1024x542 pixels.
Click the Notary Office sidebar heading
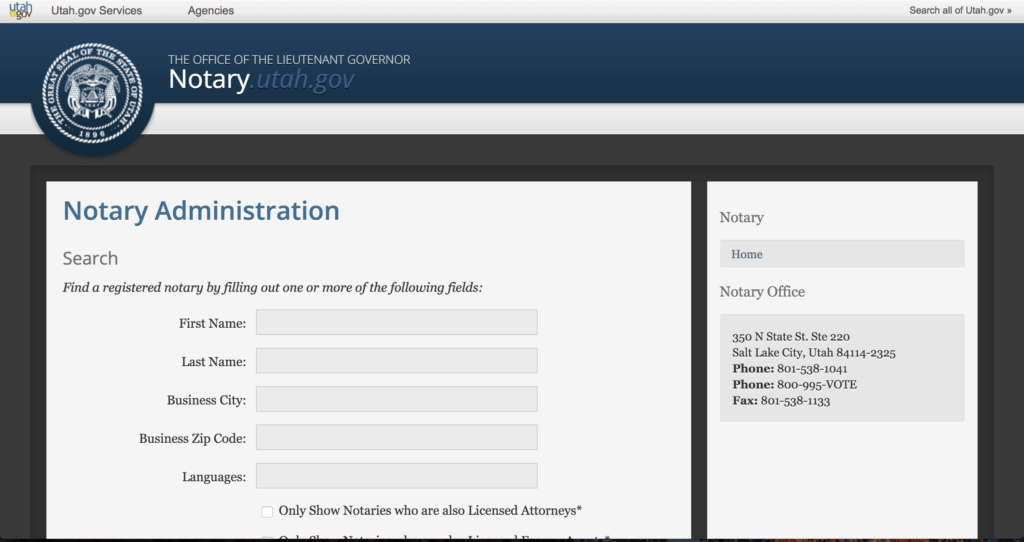pos(762,292)
